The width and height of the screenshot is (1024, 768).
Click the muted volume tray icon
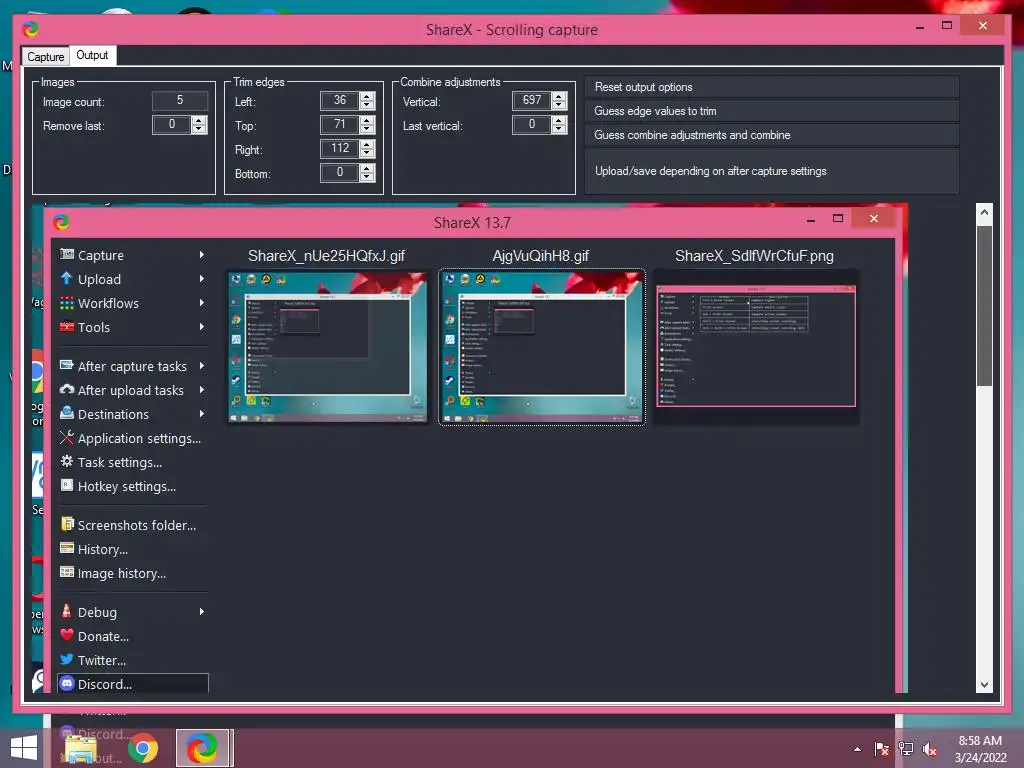tap(929, 749)
